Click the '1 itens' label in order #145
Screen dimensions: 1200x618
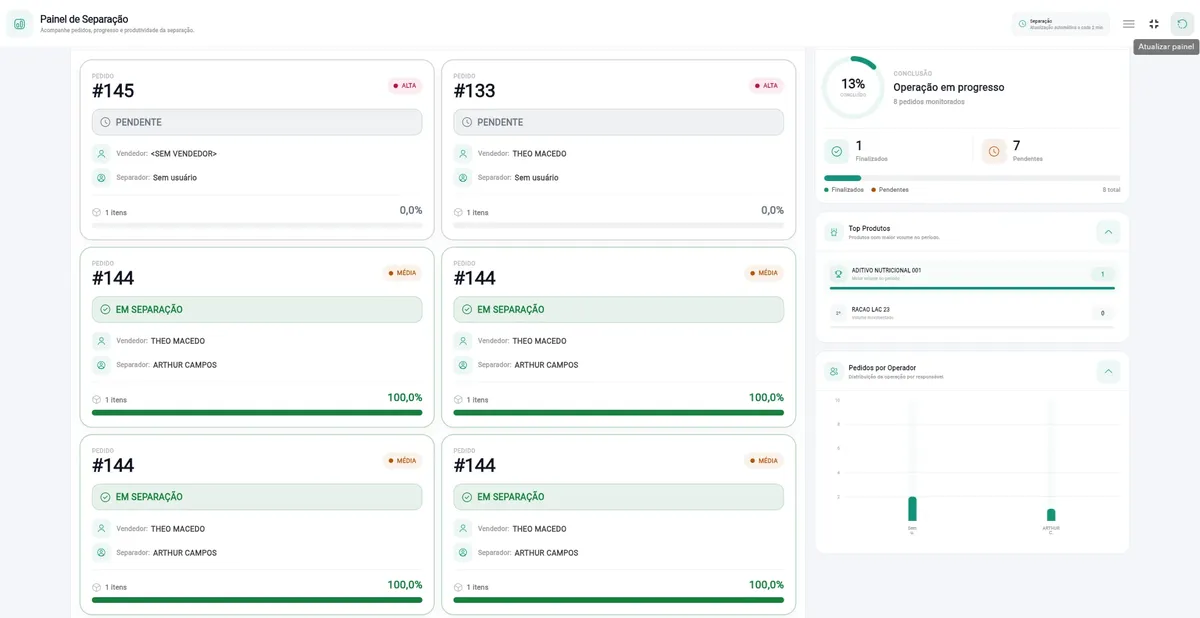(x=116, y=212)
